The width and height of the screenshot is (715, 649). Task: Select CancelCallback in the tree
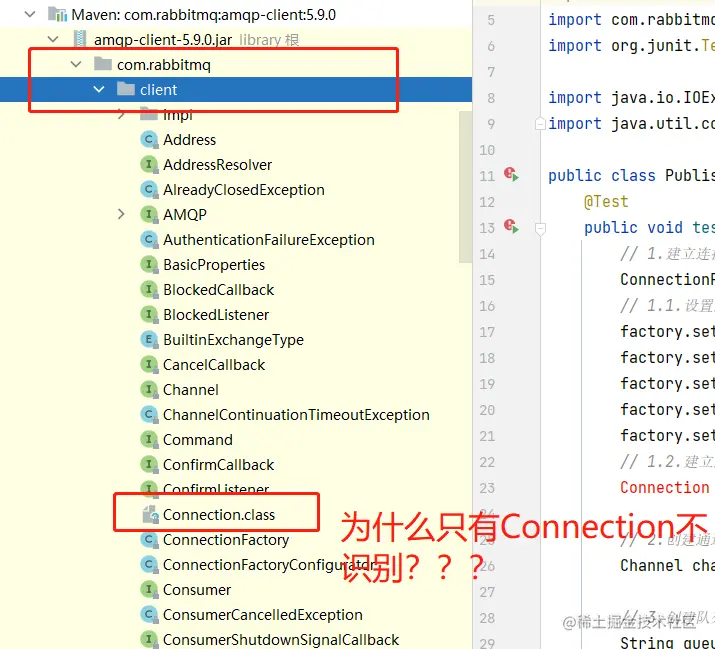tap(214, 365)
